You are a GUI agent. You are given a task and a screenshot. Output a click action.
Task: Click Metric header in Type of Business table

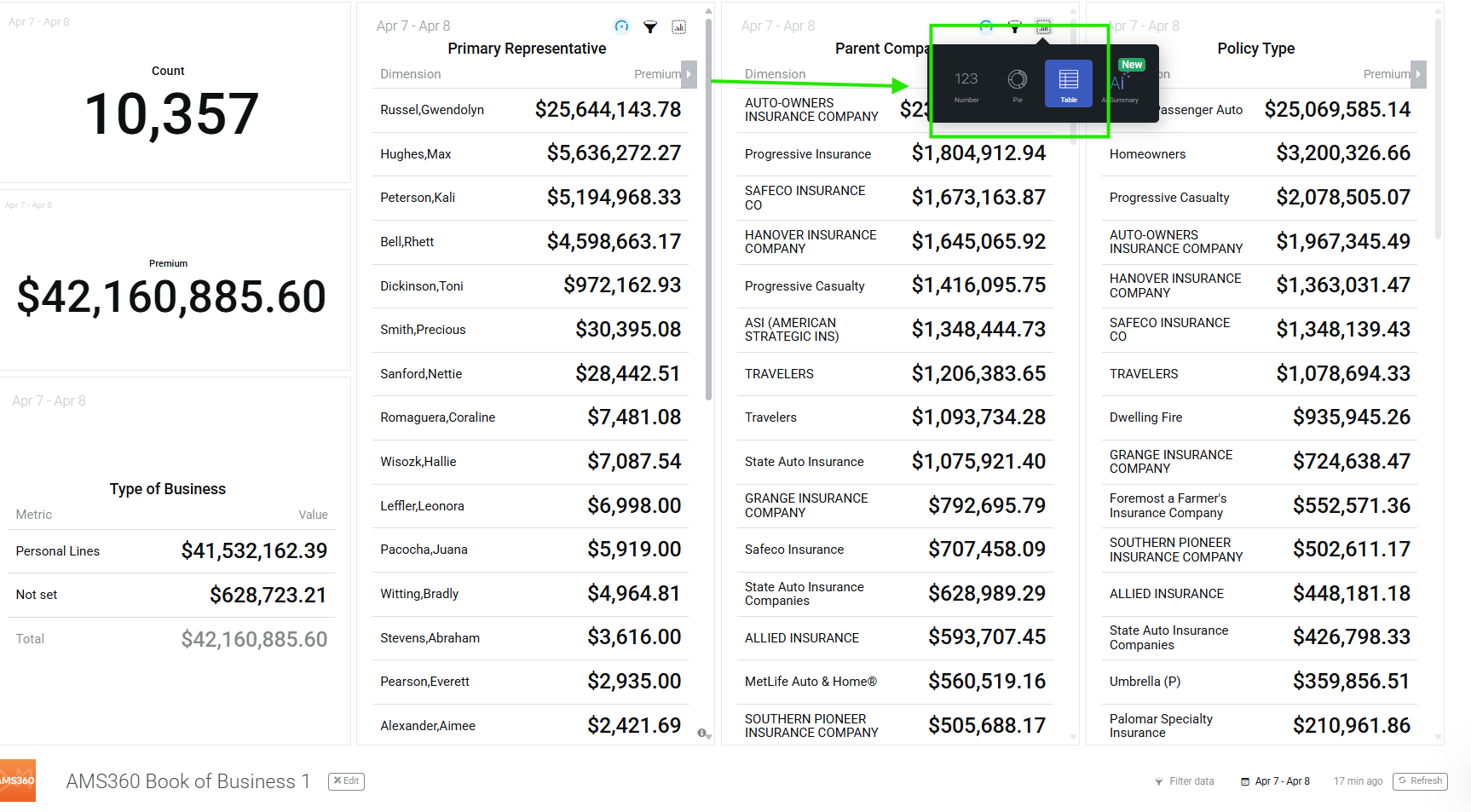(x=34, y=515)
